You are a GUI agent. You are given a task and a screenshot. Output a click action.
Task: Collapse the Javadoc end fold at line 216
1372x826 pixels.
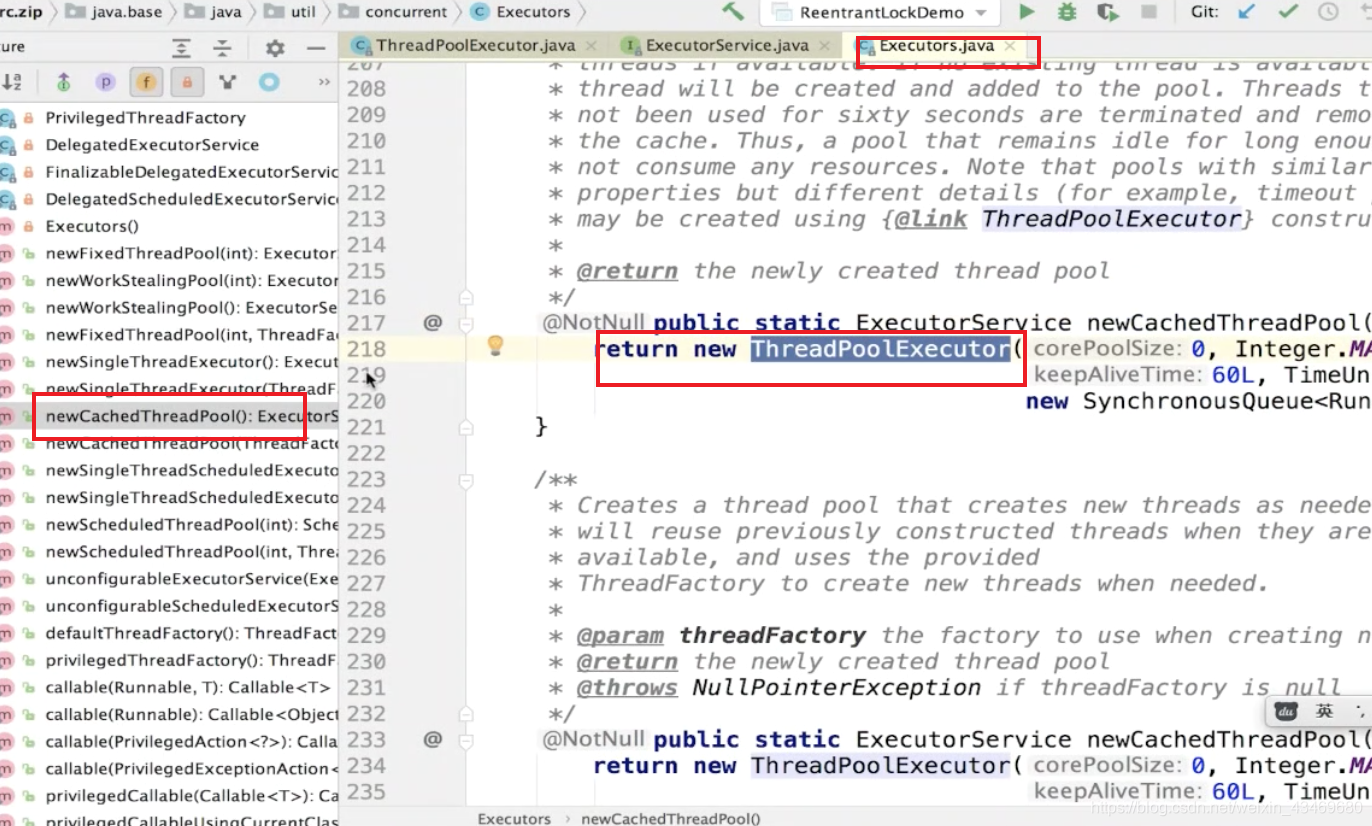pyautogui.click(x=466, y=297)
